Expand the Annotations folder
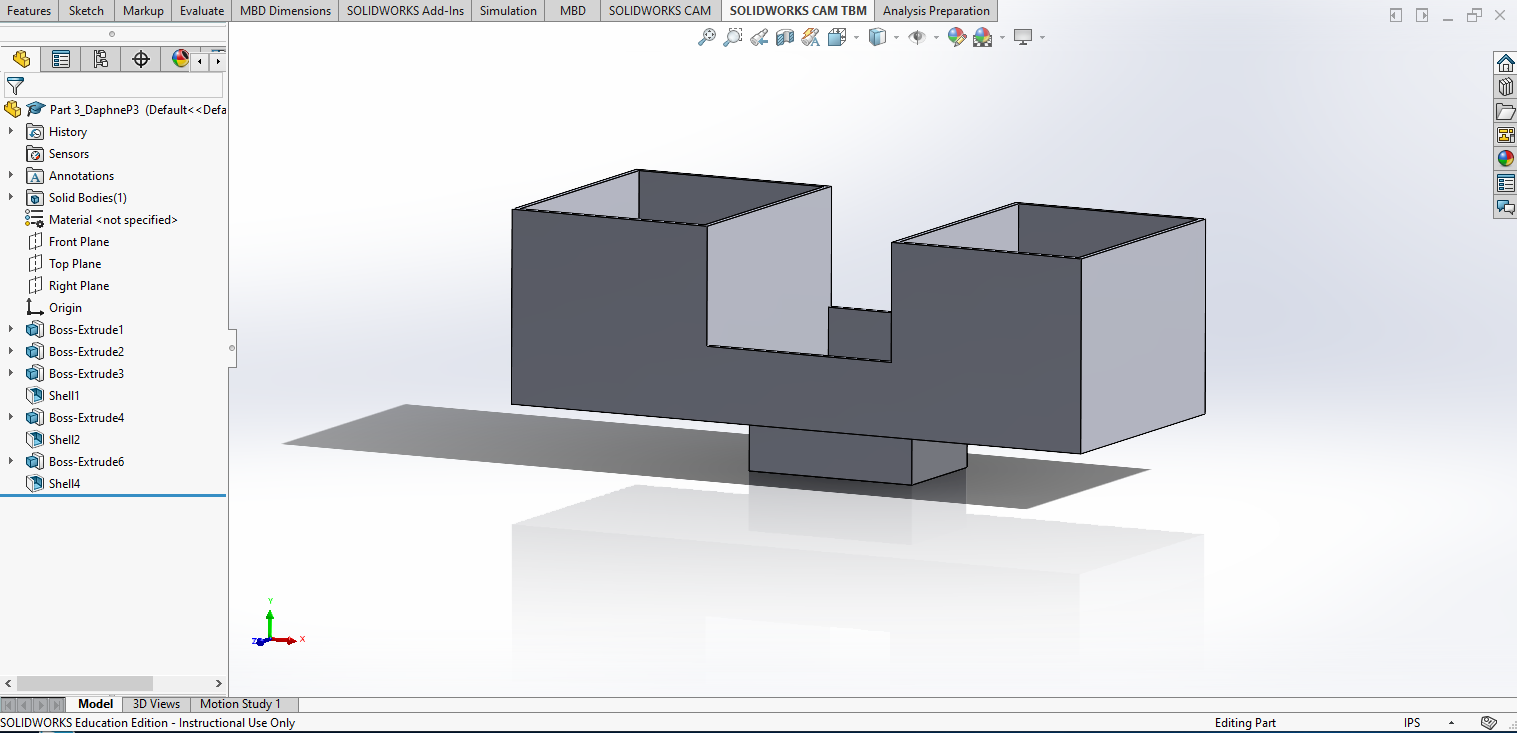This screenshot has height=733, width=1517. point(11,175)
